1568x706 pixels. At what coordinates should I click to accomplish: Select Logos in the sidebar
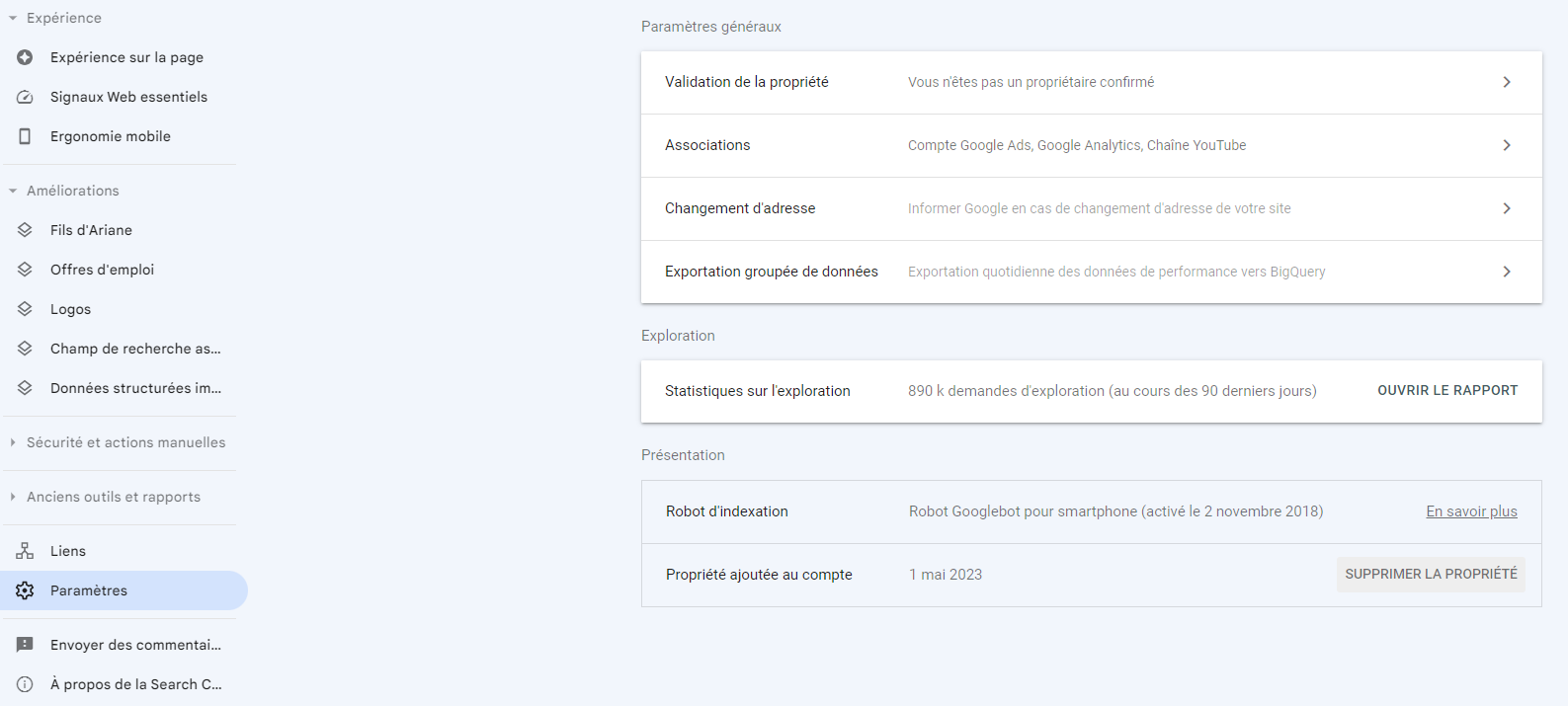[70, 309]
